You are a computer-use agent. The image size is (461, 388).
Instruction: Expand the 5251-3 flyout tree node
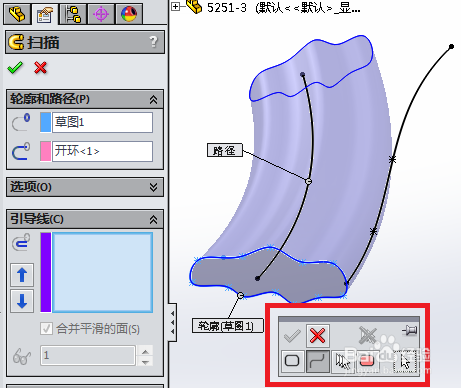[x=176, y=6]
